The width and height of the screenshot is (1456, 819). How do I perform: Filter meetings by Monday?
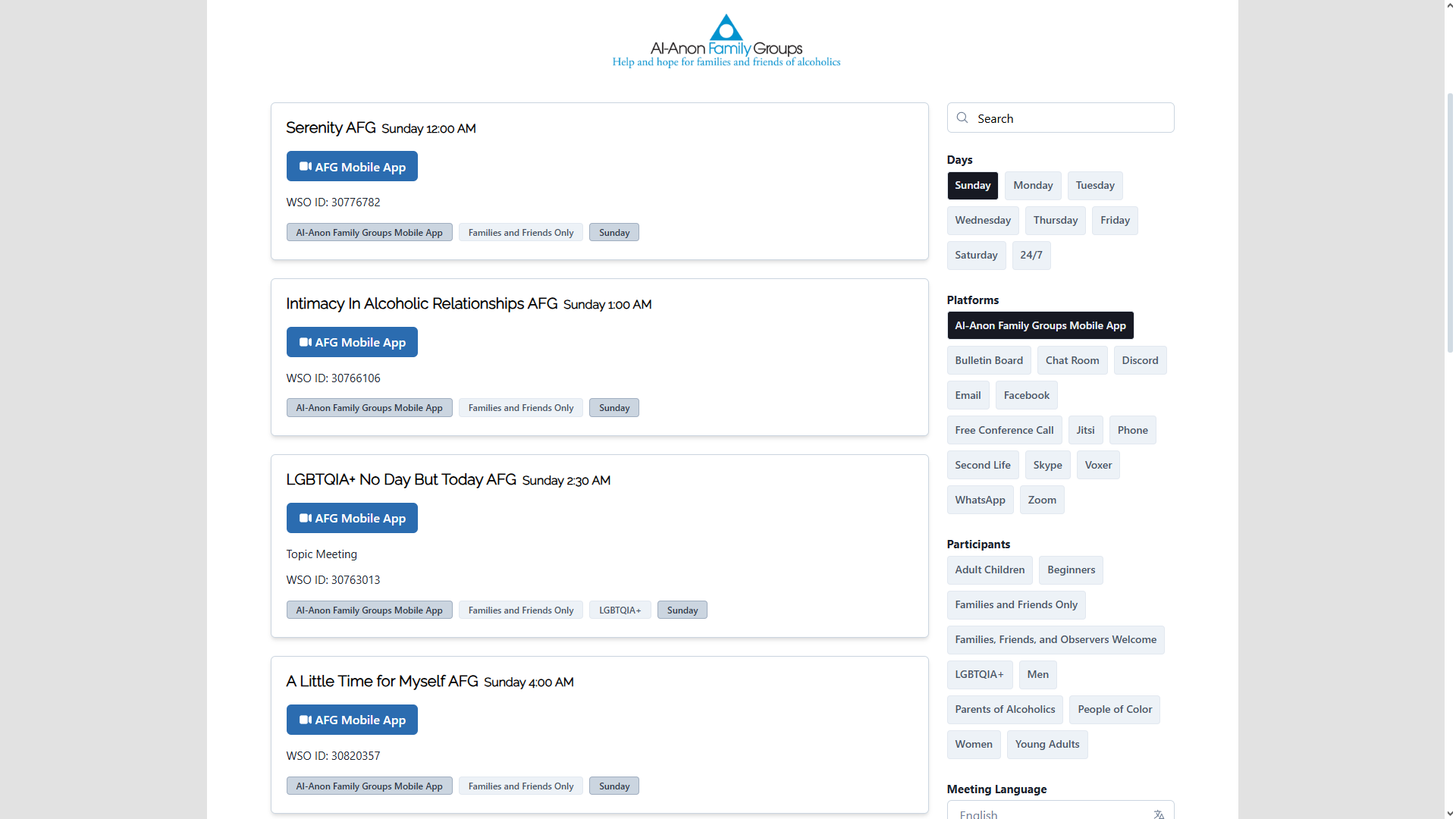click(1033, 185)
